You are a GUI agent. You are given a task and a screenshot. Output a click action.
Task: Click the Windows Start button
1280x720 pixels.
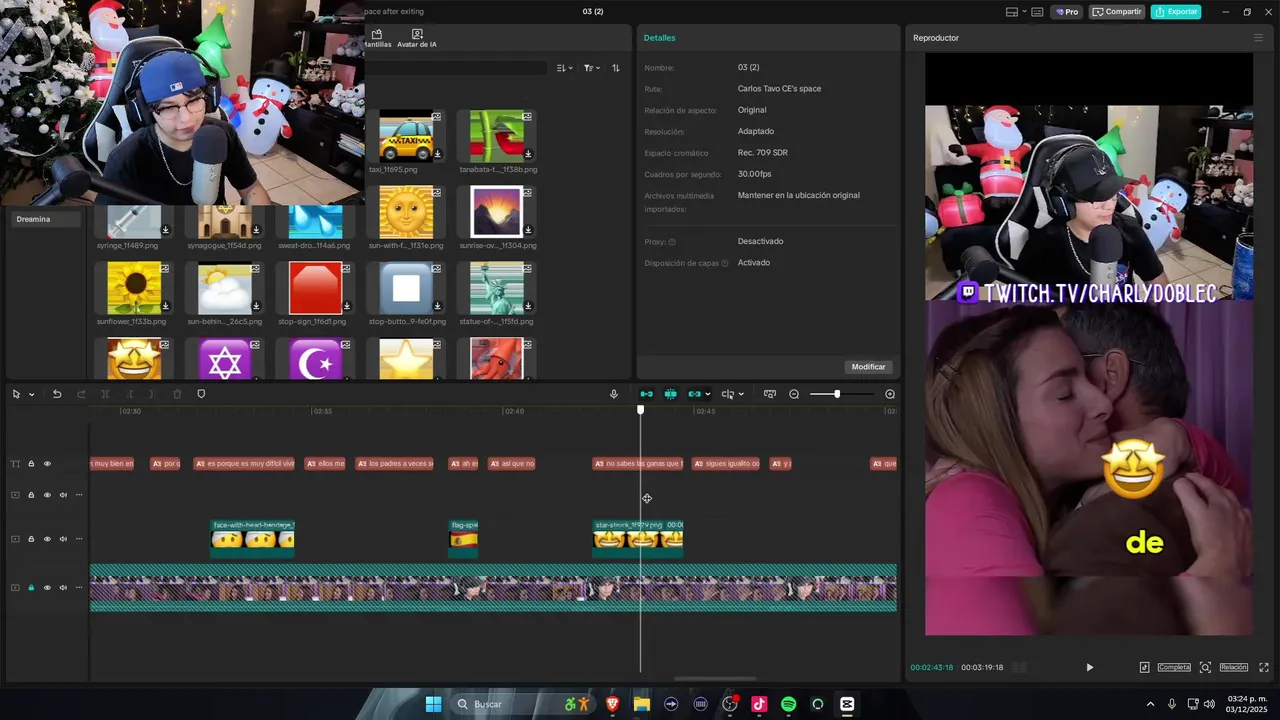(433, 704)
